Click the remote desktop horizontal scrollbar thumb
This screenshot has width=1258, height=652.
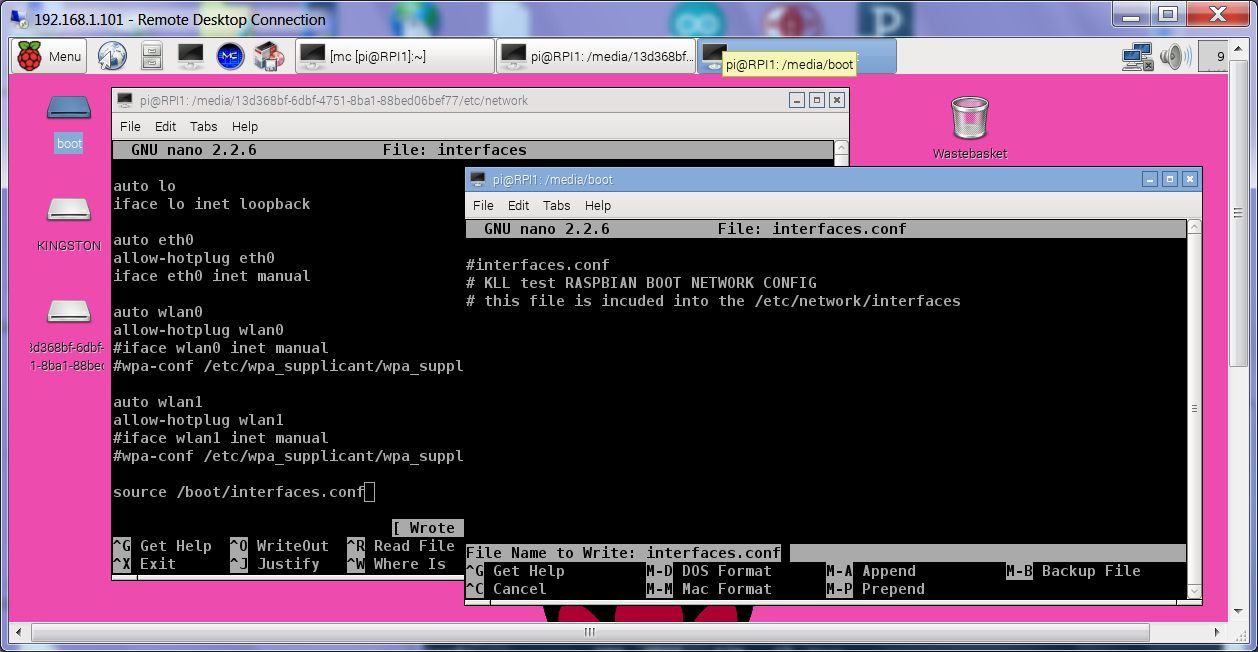coord(590,632)
